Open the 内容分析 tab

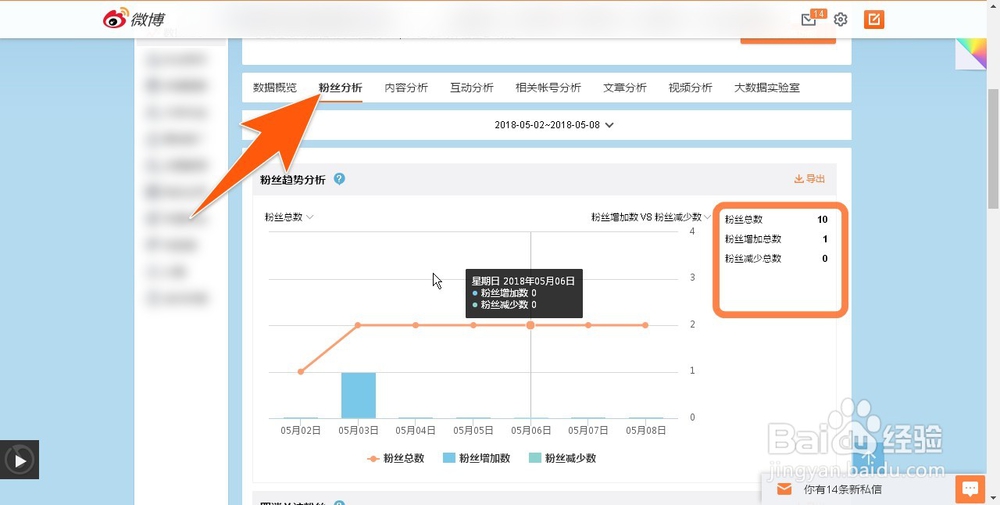(406, 88)
